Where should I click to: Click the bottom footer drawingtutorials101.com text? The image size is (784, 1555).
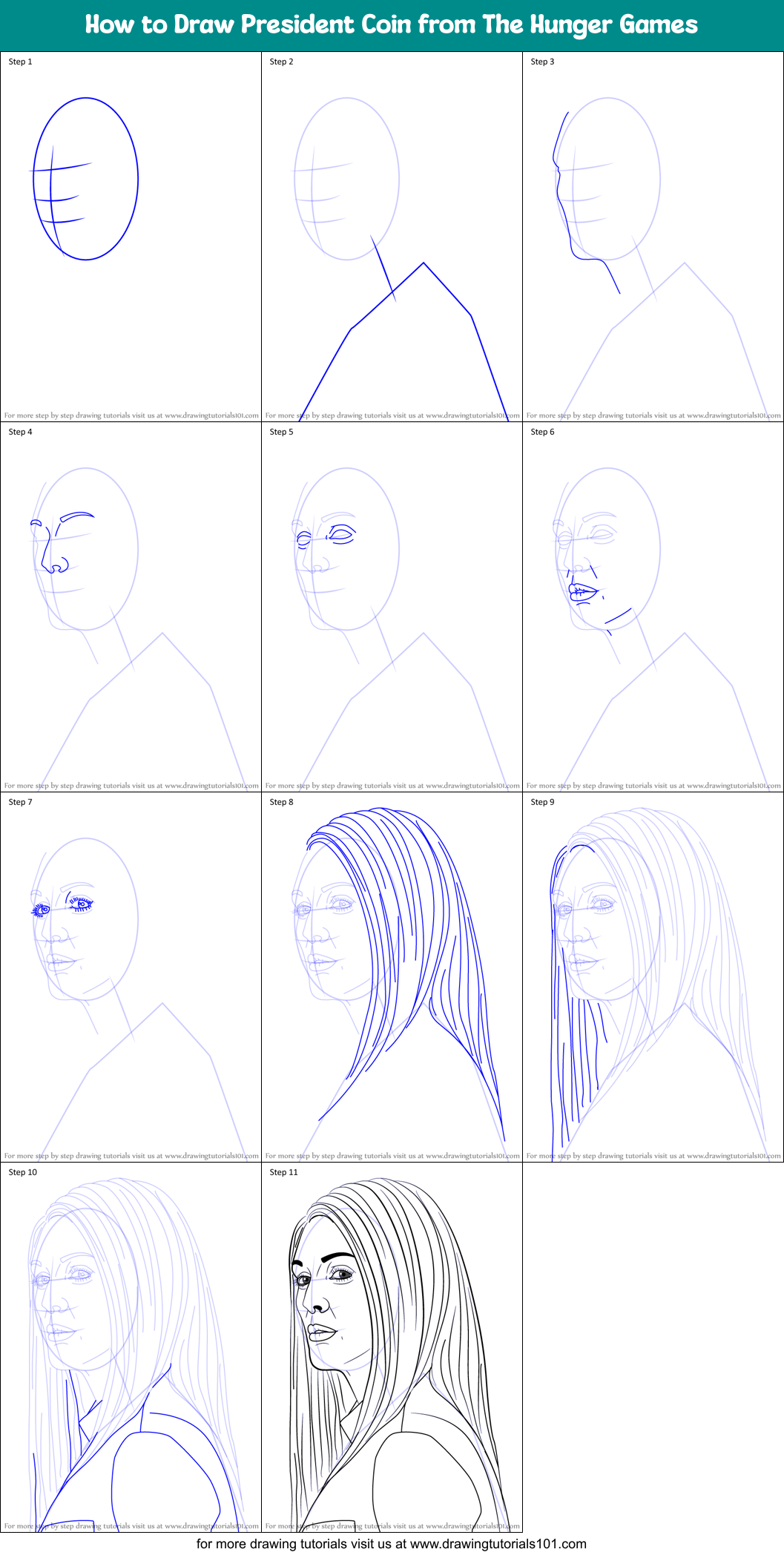point(392,1544)
